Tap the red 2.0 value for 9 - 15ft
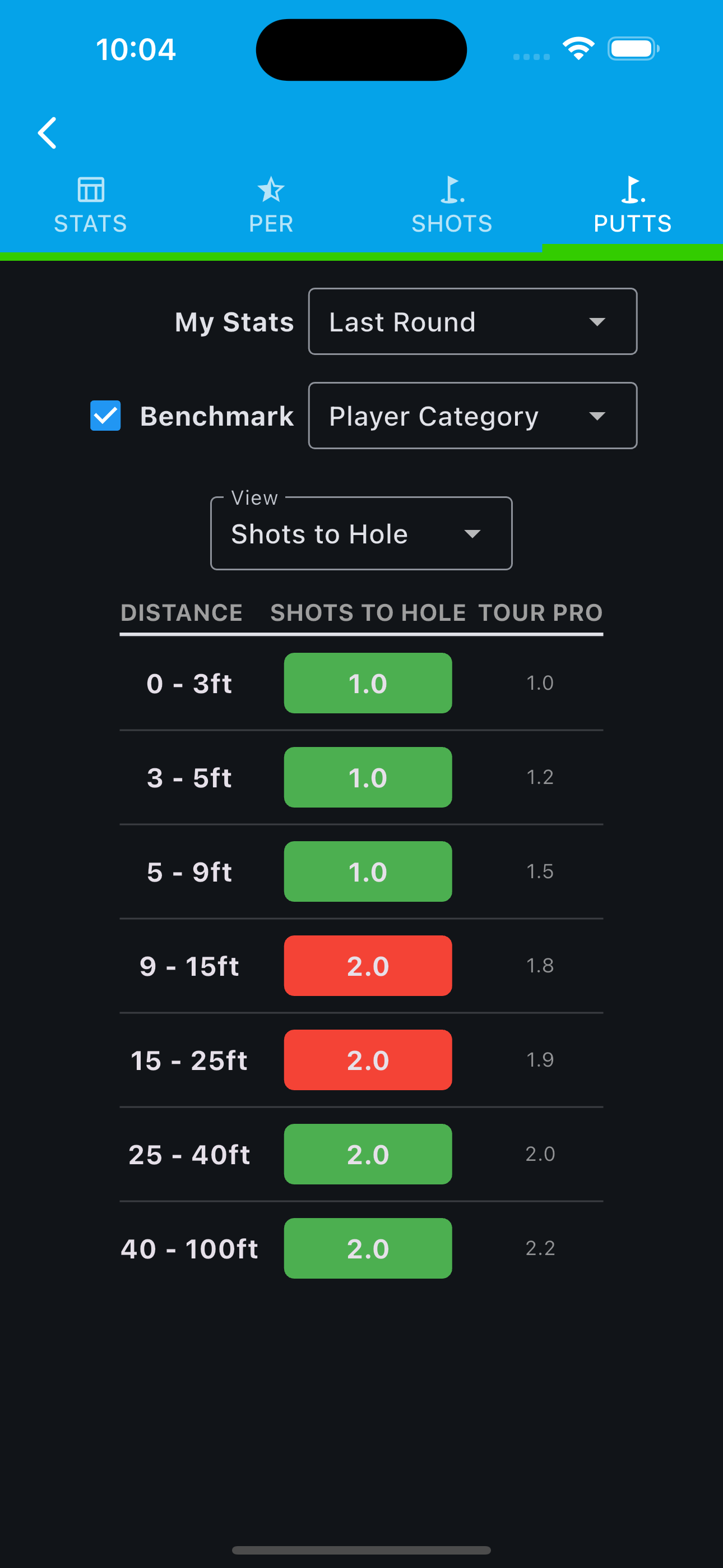723x1568 pixels. tap(368, 966)
